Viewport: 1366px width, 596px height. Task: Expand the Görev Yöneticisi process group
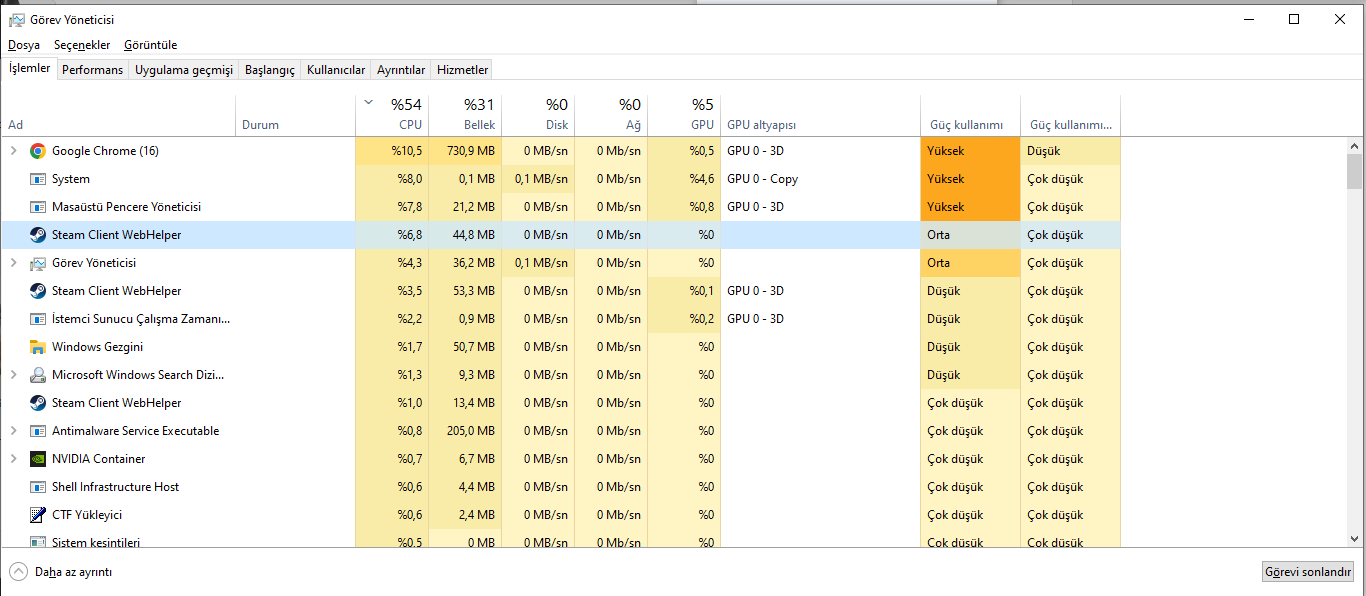coord(13,263)
